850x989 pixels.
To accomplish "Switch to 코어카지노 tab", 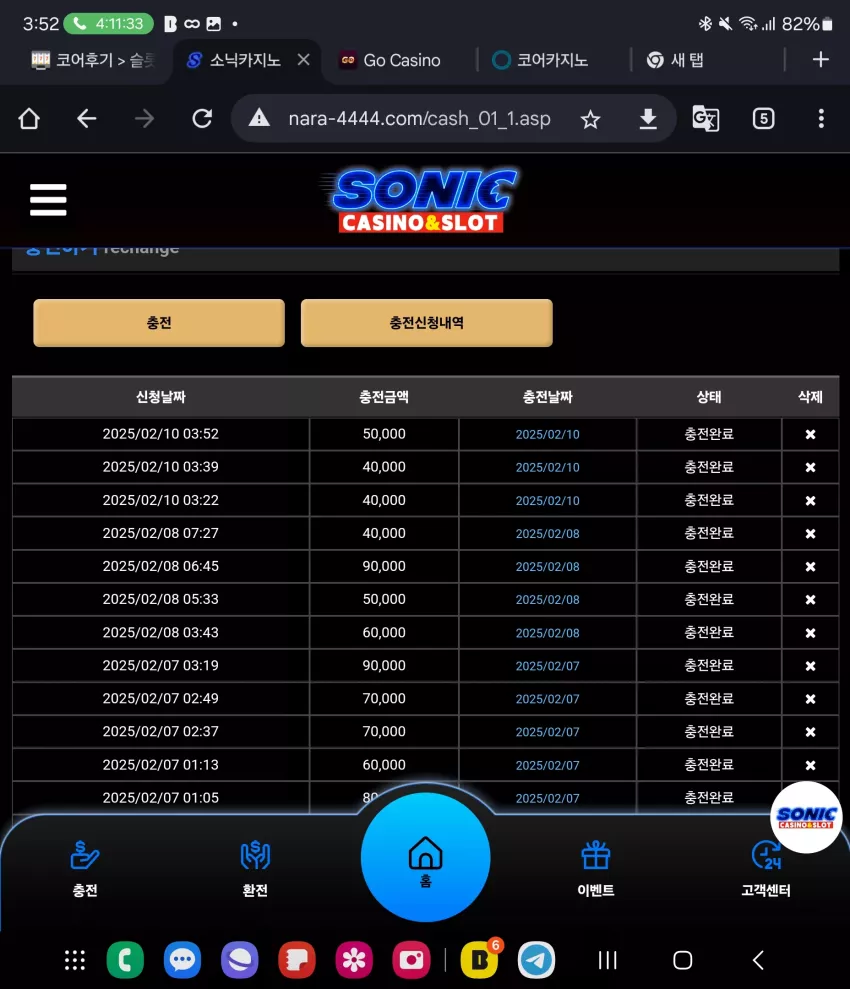I will click(x=540, y=61).
